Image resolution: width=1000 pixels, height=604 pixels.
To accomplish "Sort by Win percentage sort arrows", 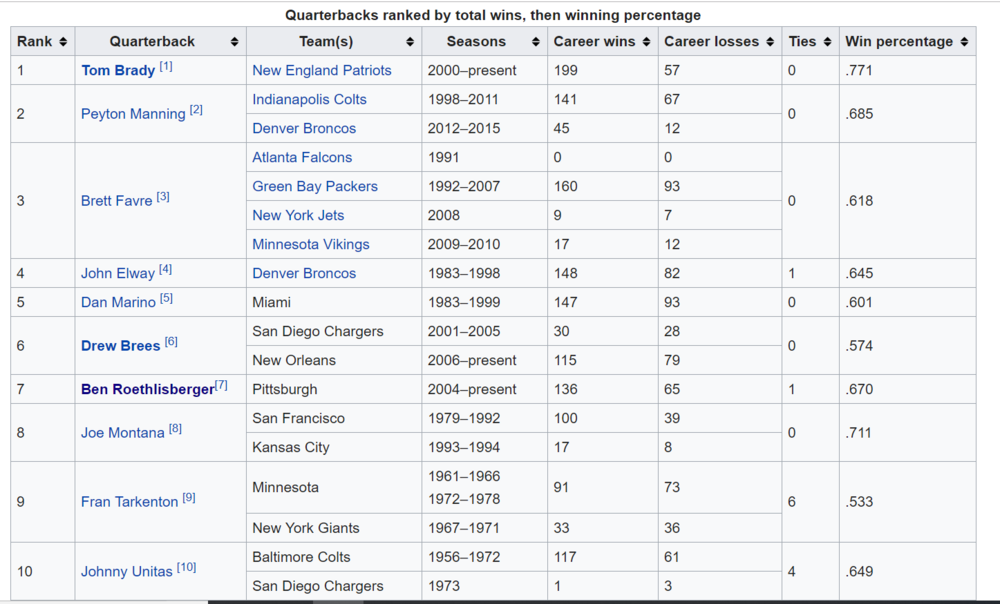I will tap(964, 42).
